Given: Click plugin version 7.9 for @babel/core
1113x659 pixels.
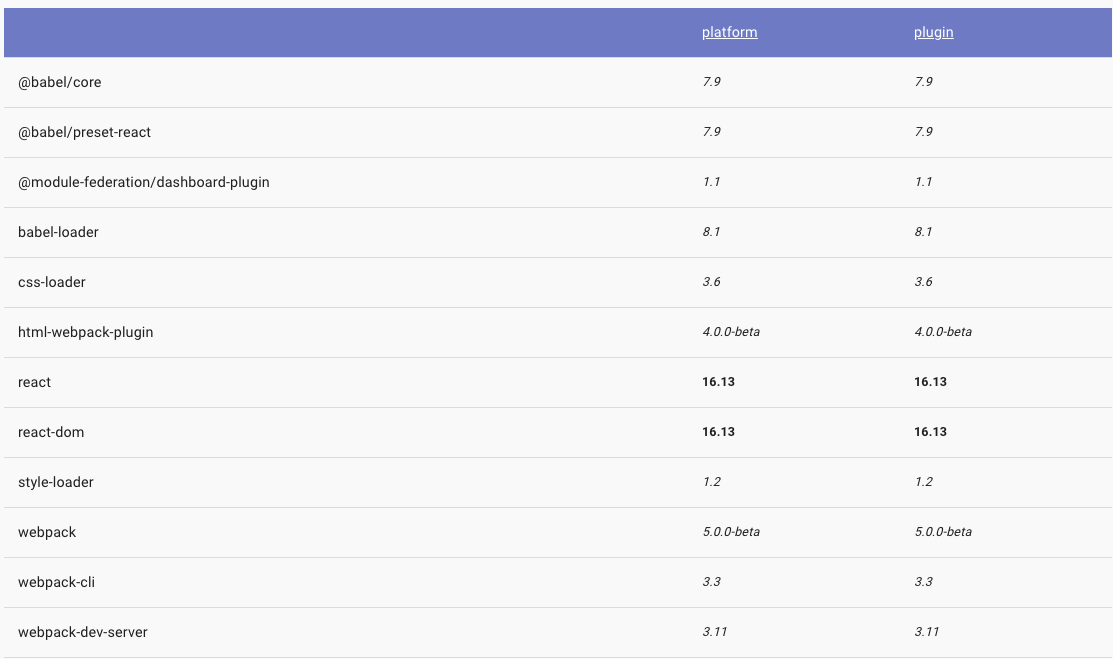Looking at the screenshot, I should pyautogui.click(x=923, y=82).
